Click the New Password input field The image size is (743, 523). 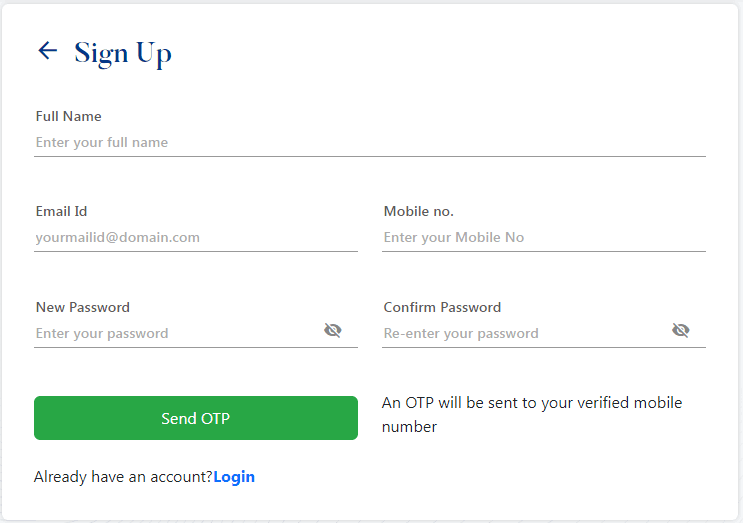175,333
